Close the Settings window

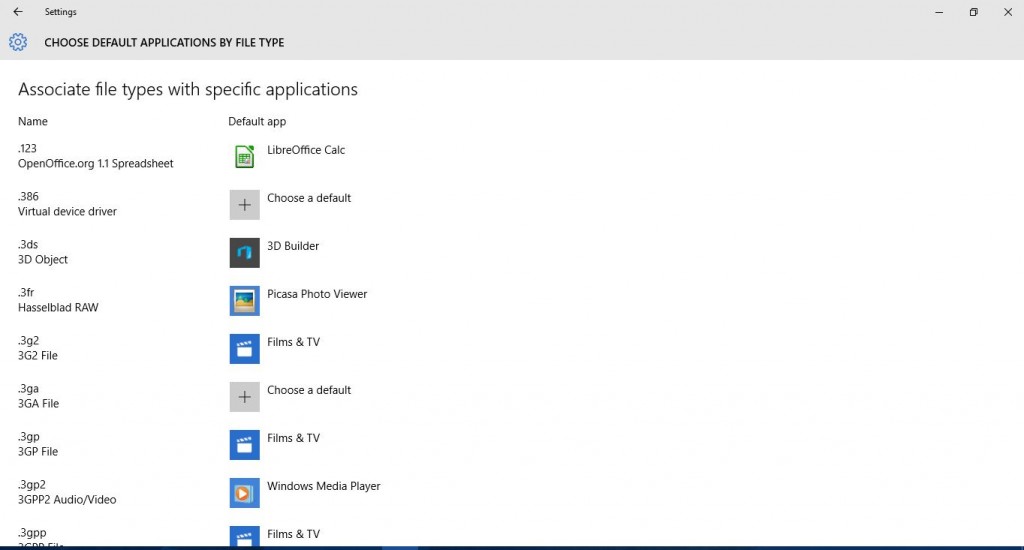pyautogui.click(x=1008, y=12)
